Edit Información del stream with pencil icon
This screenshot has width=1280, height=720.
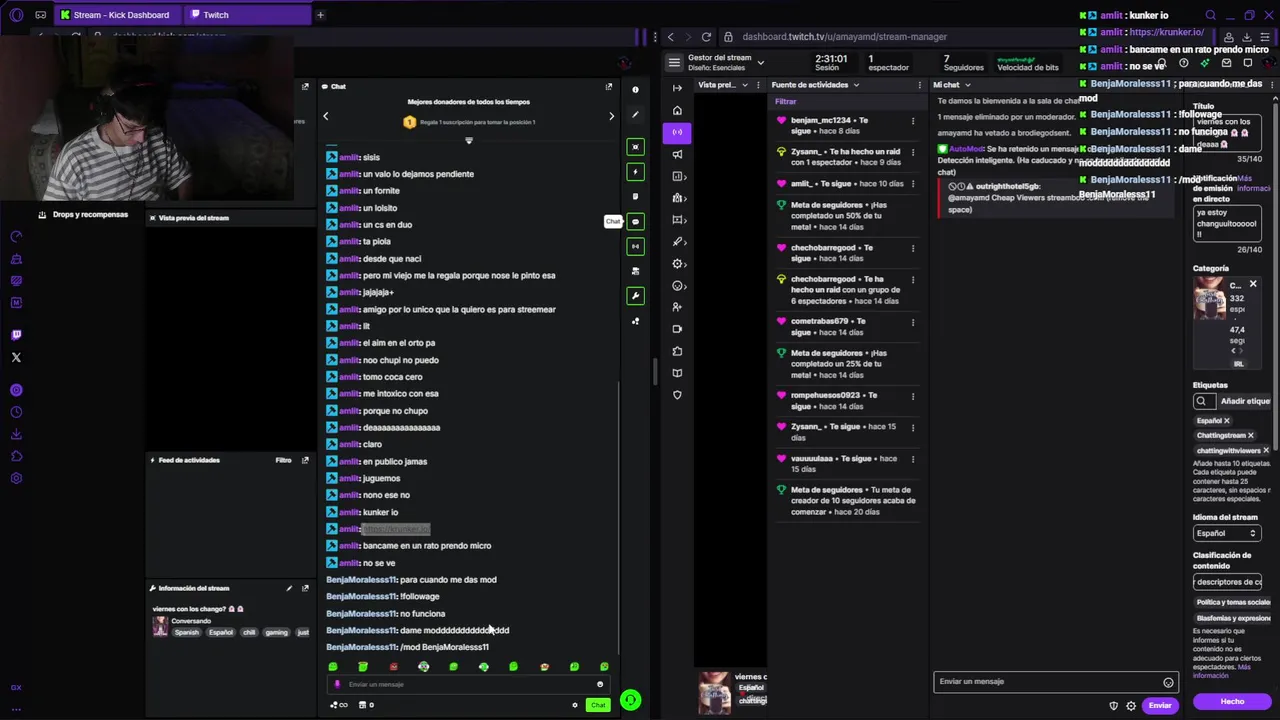(x=289, y=588)
